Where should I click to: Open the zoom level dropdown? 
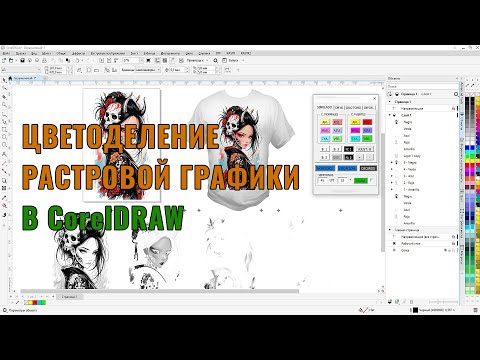click(142, 60)
